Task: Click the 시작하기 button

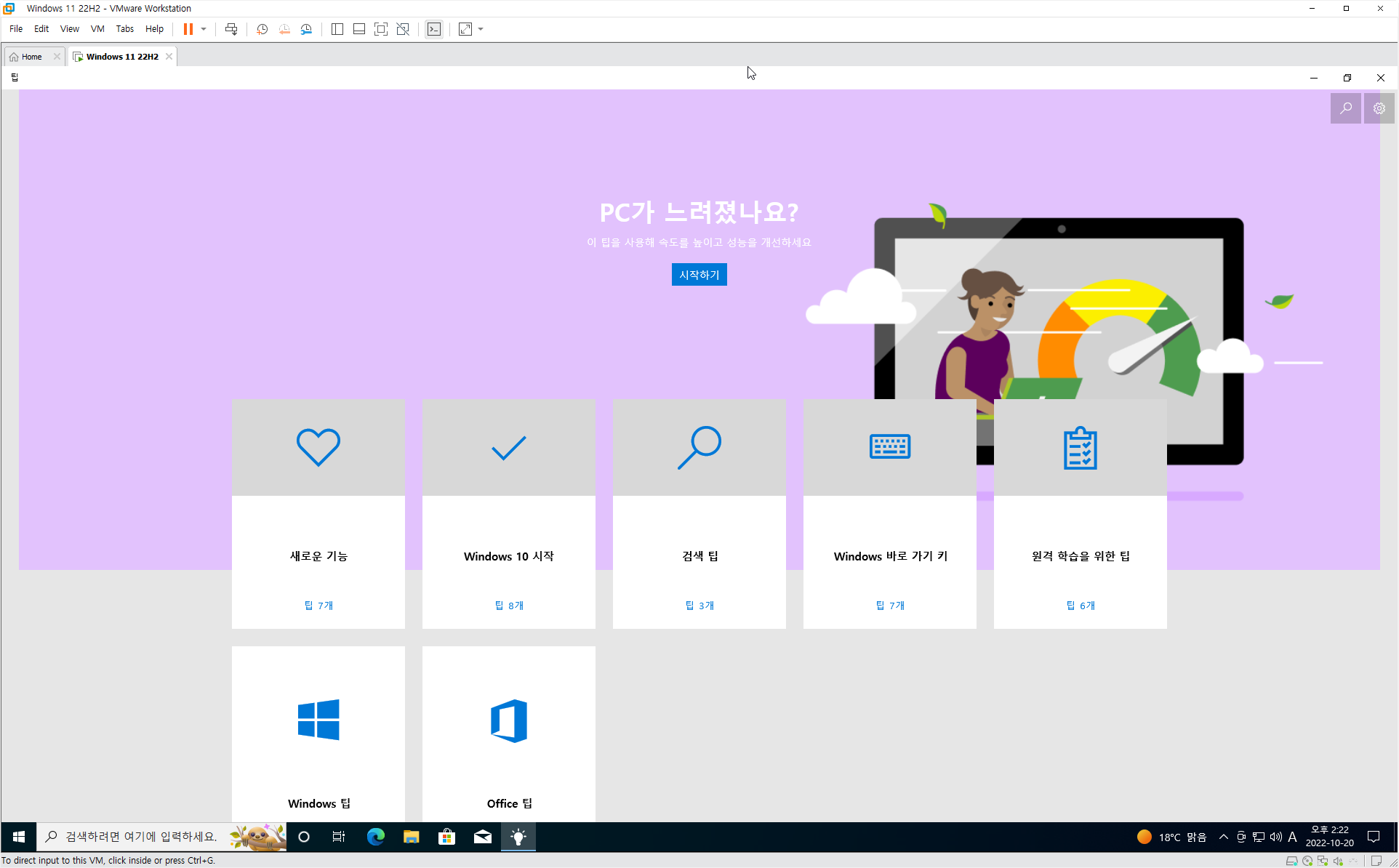Action: [699, 275]
